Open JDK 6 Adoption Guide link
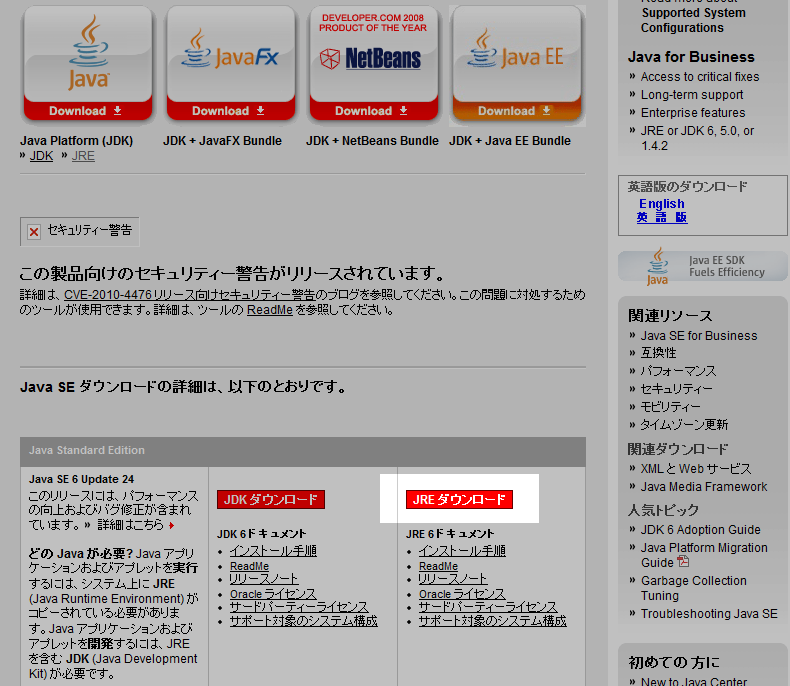The image size is (790, 686). tap(700, 530)
